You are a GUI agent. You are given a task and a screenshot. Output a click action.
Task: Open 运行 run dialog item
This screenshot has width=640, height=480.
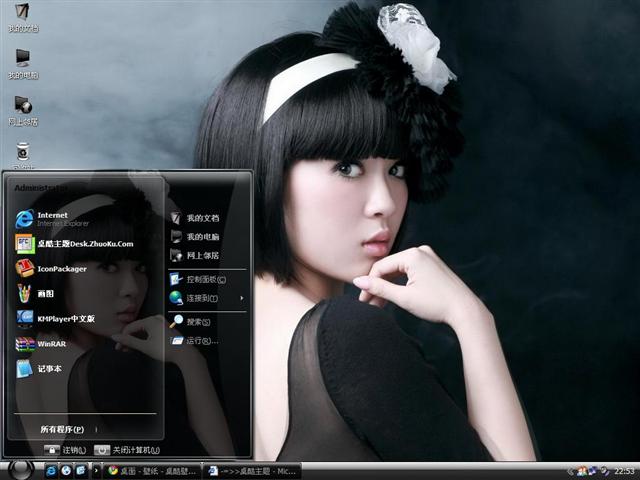pos(194,340)
